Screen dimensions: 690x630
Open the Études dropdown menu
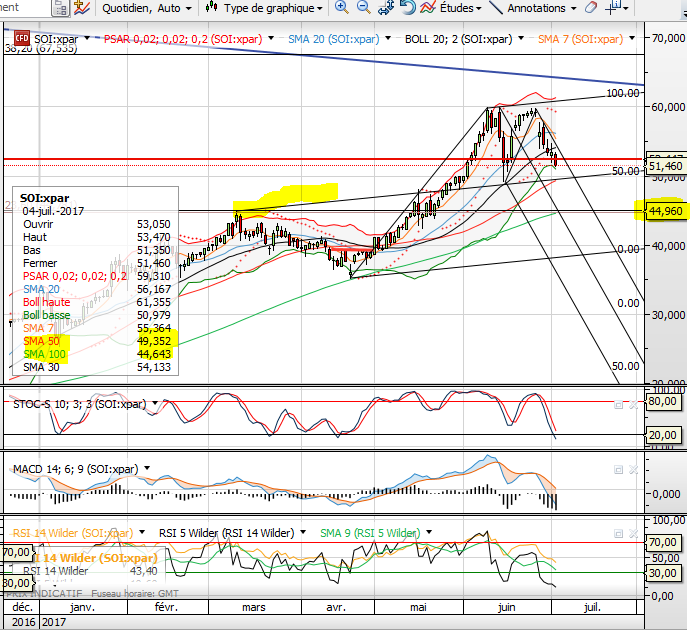(x=461, y=8)
